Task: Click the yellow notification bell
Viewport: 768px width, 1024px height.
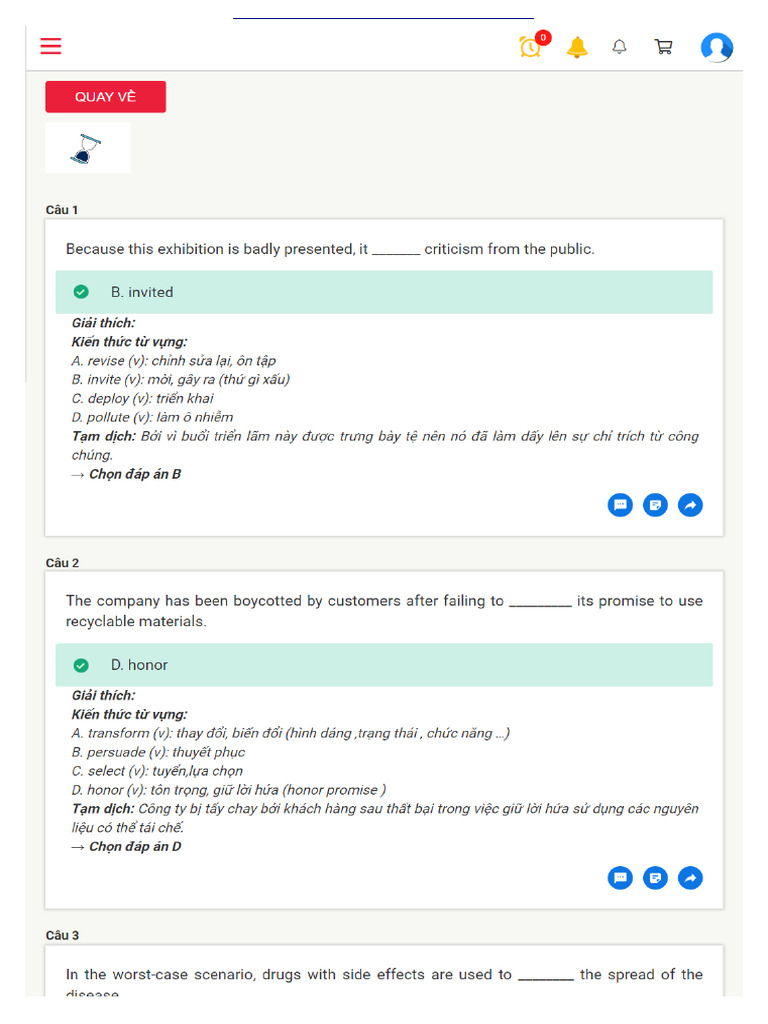Action: point(577,47)
